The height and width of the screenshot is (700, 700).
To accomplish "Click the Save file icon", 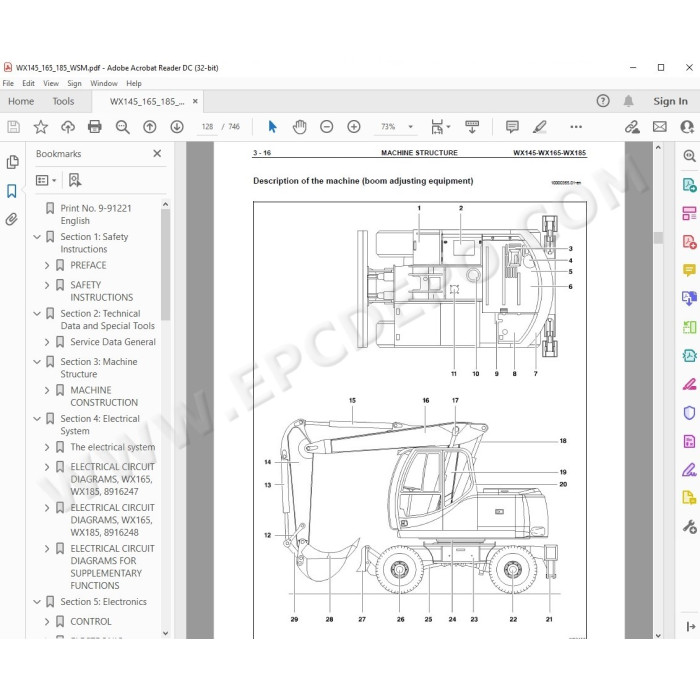I will tap(13, 127).
